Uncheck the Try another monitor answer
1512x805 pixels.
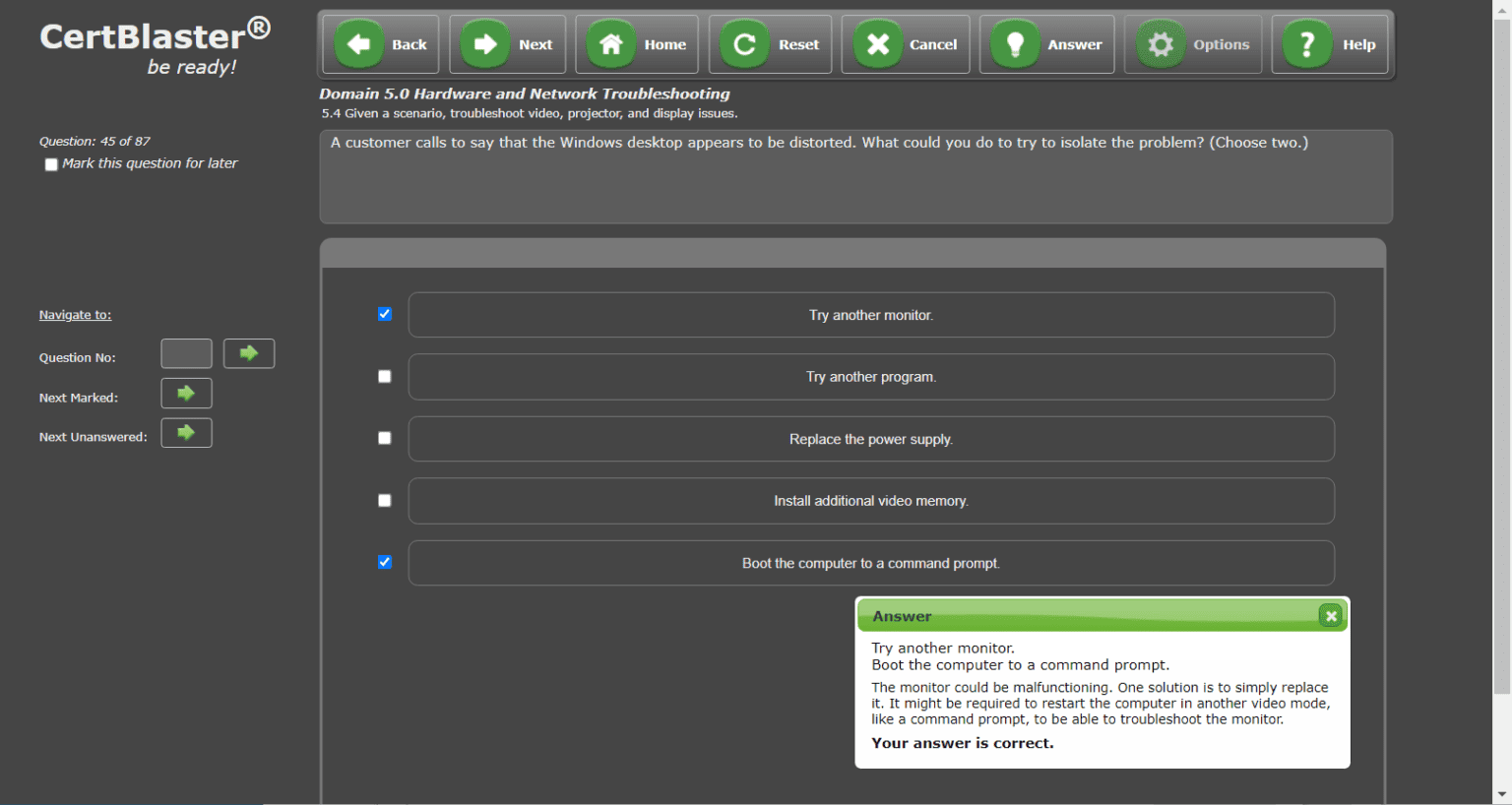tap(384, 314)
